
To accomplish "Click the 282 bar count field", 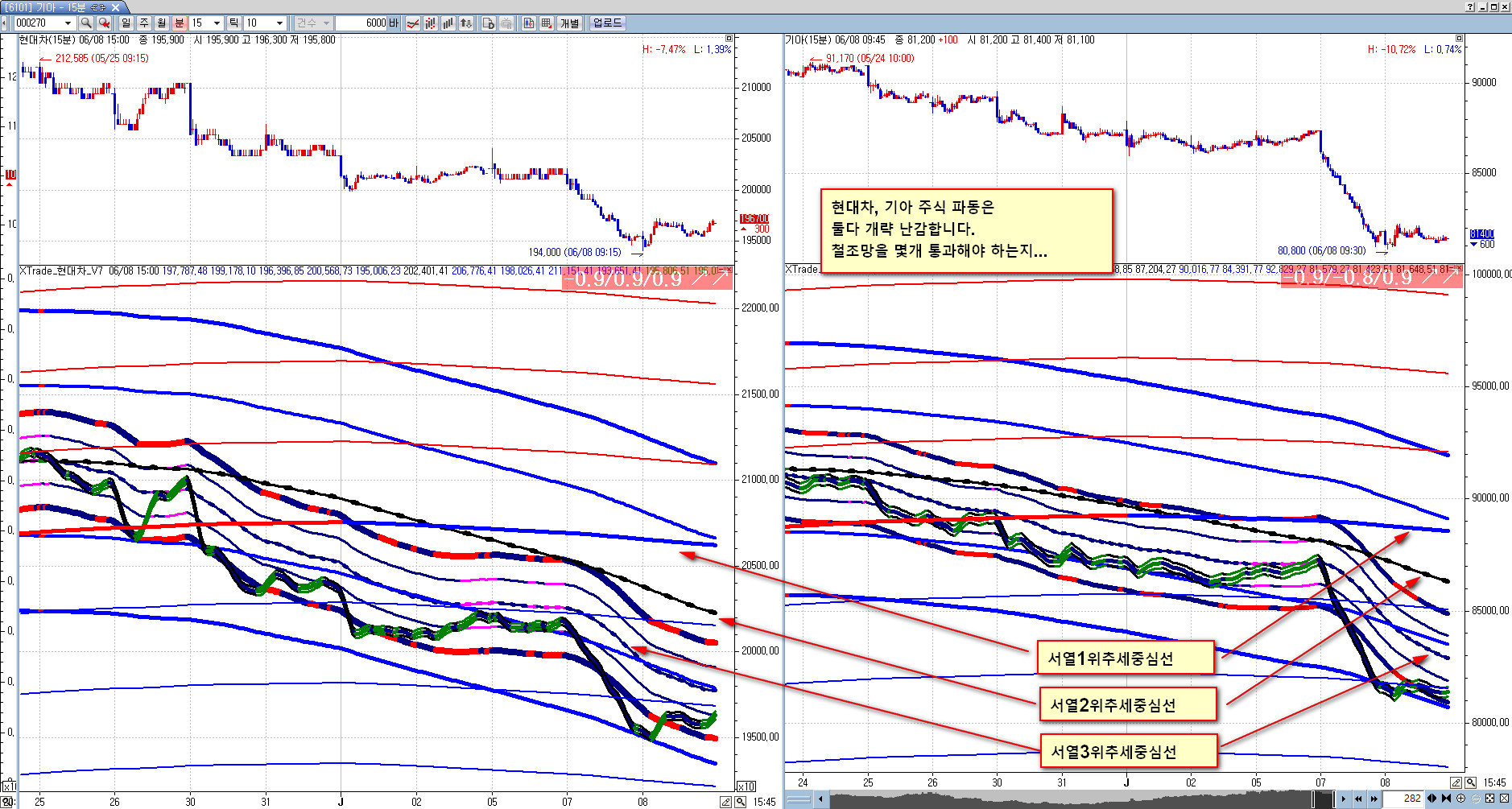I will click(1403, 799).
